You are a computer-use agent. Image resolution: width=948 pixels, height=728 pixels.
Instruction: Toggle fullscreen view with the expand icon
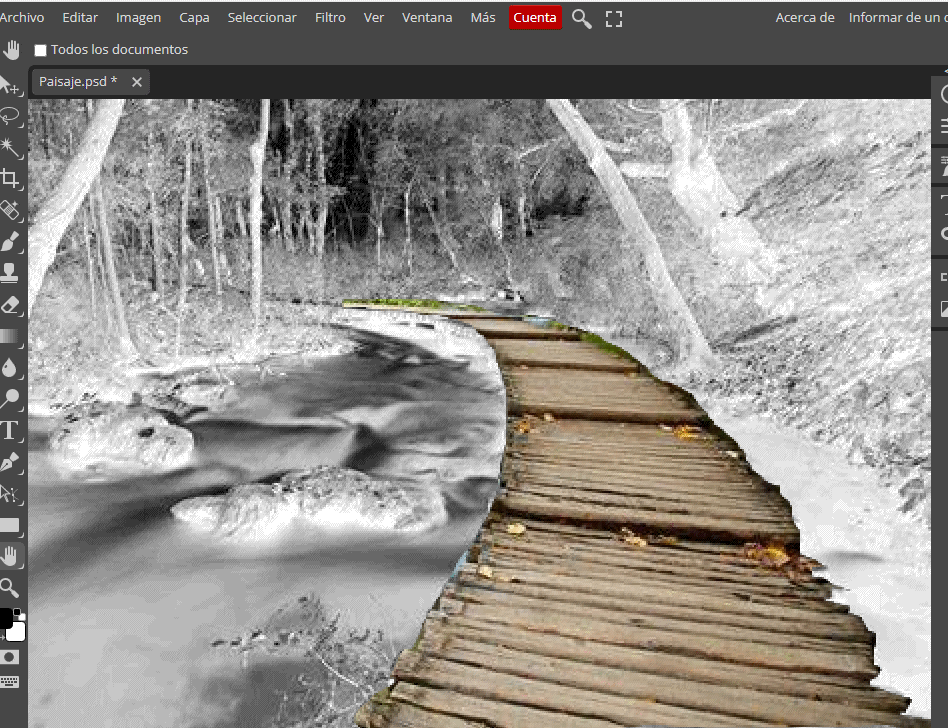(613, 17)
